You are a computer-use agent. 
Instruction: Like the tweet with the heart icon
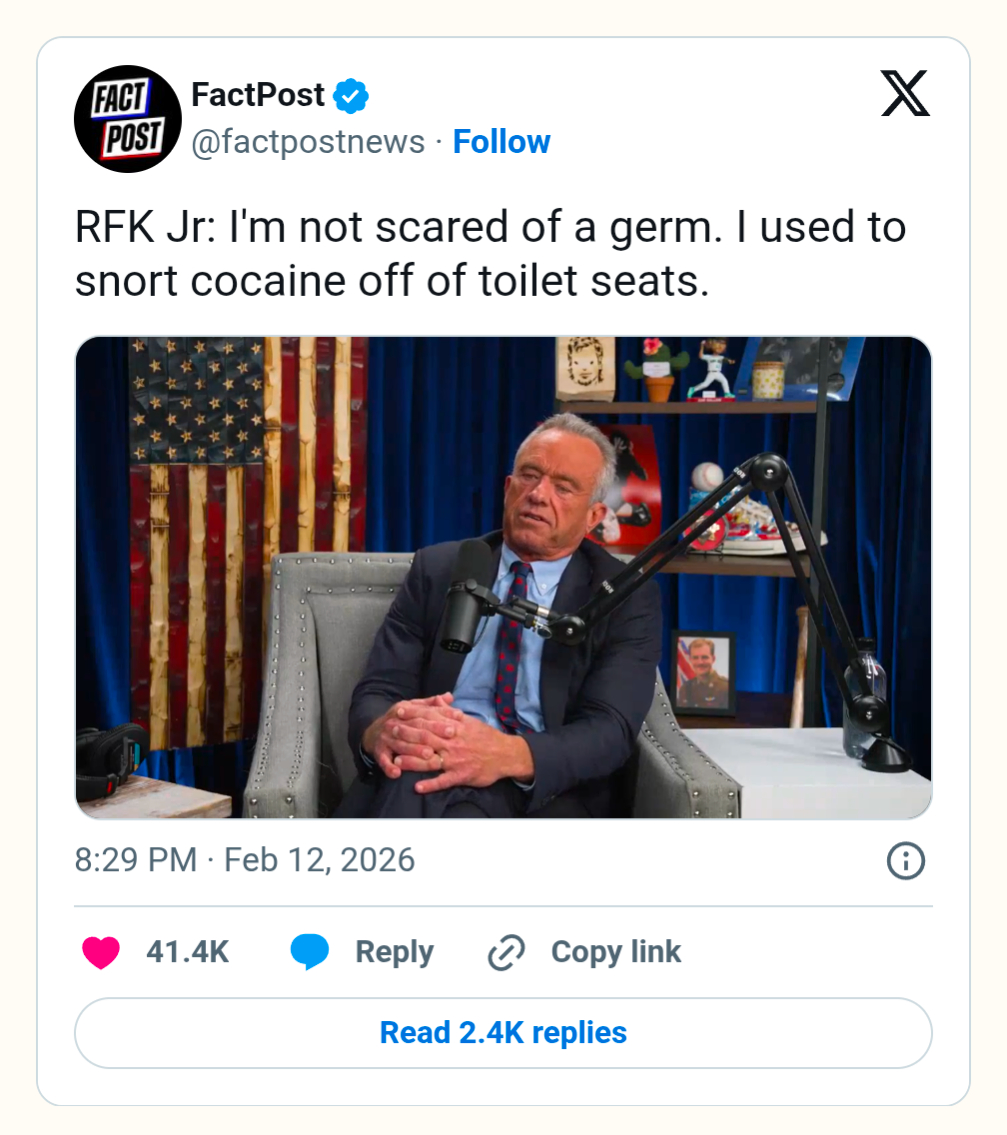tap(101, 952)
